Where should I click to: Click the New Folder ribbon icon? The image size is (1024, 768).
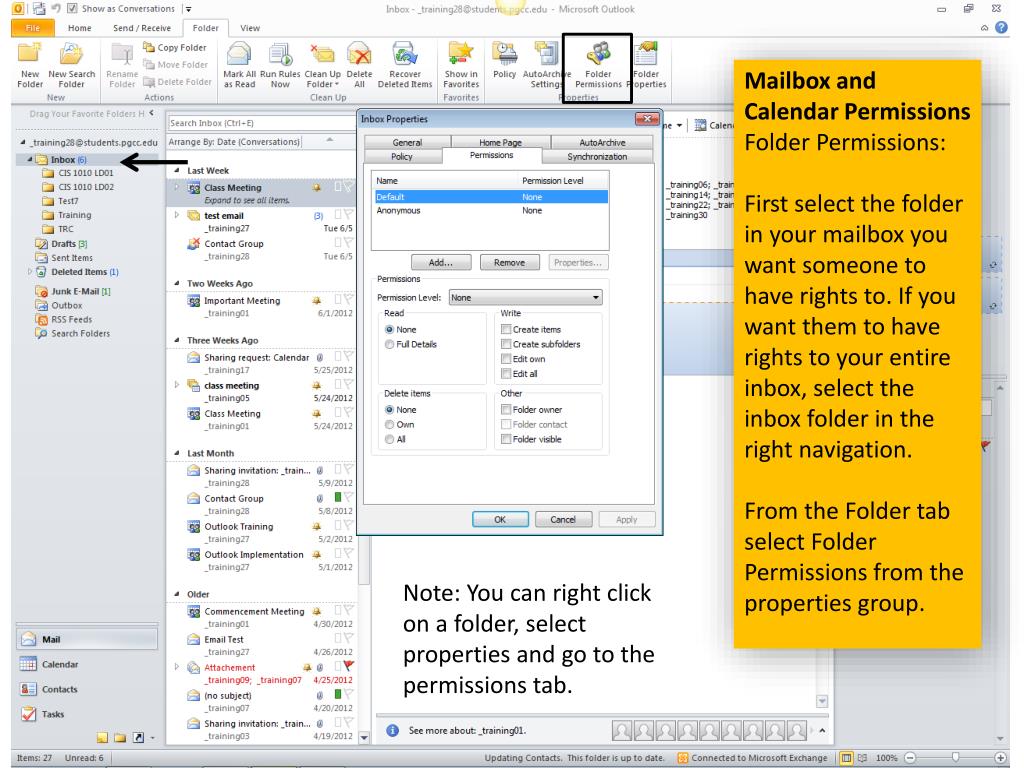point(29,65)
